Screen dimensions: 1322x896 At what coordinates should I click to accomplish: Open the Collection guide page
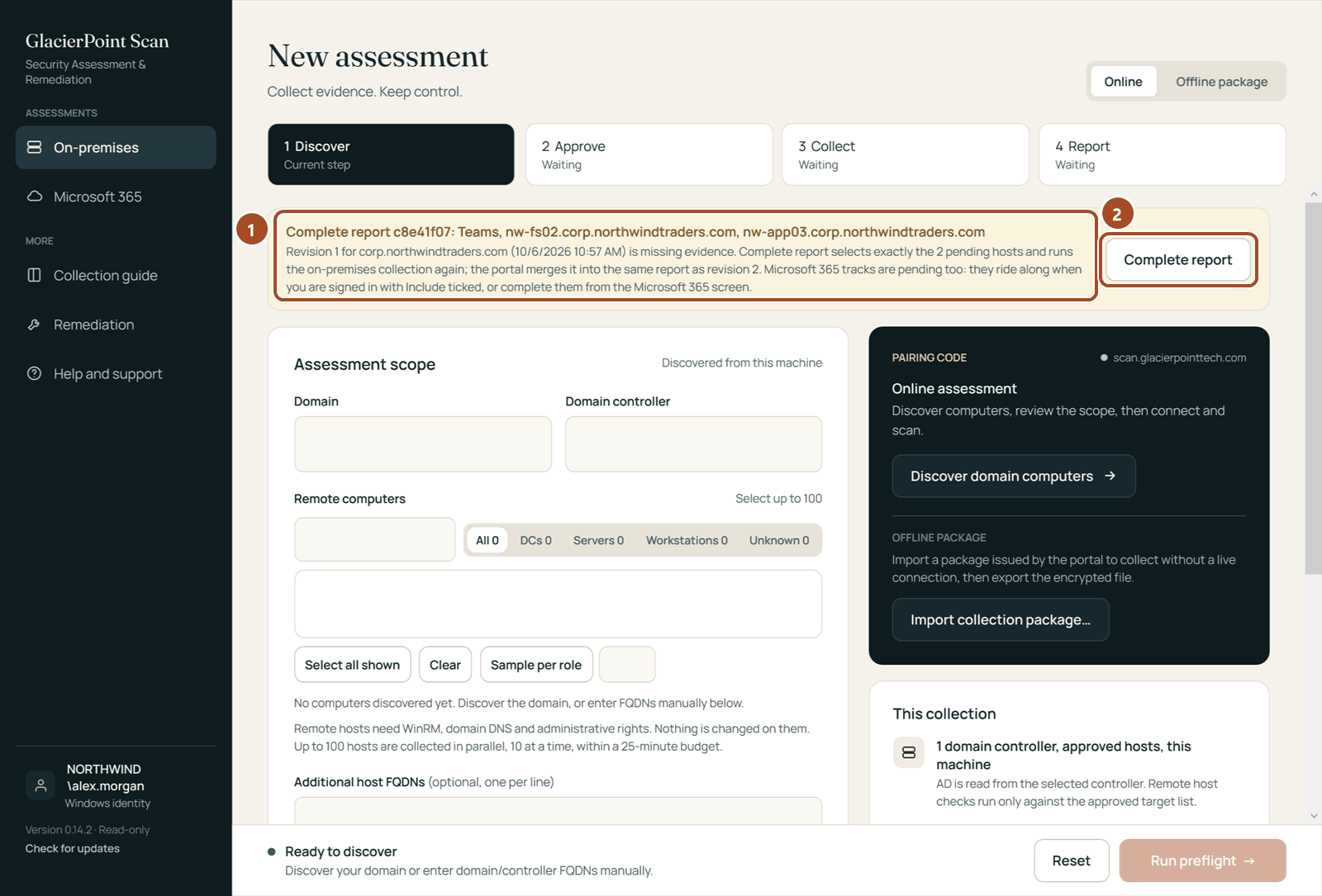tap(116, 275)
